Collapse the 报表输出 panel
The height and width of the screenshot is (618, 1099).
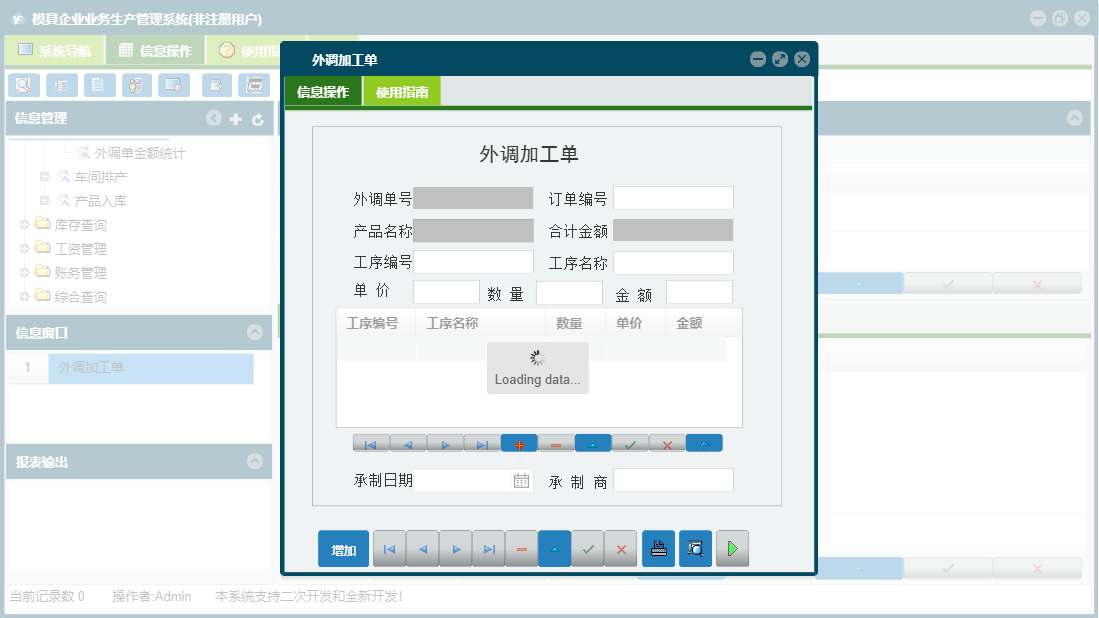255,461
